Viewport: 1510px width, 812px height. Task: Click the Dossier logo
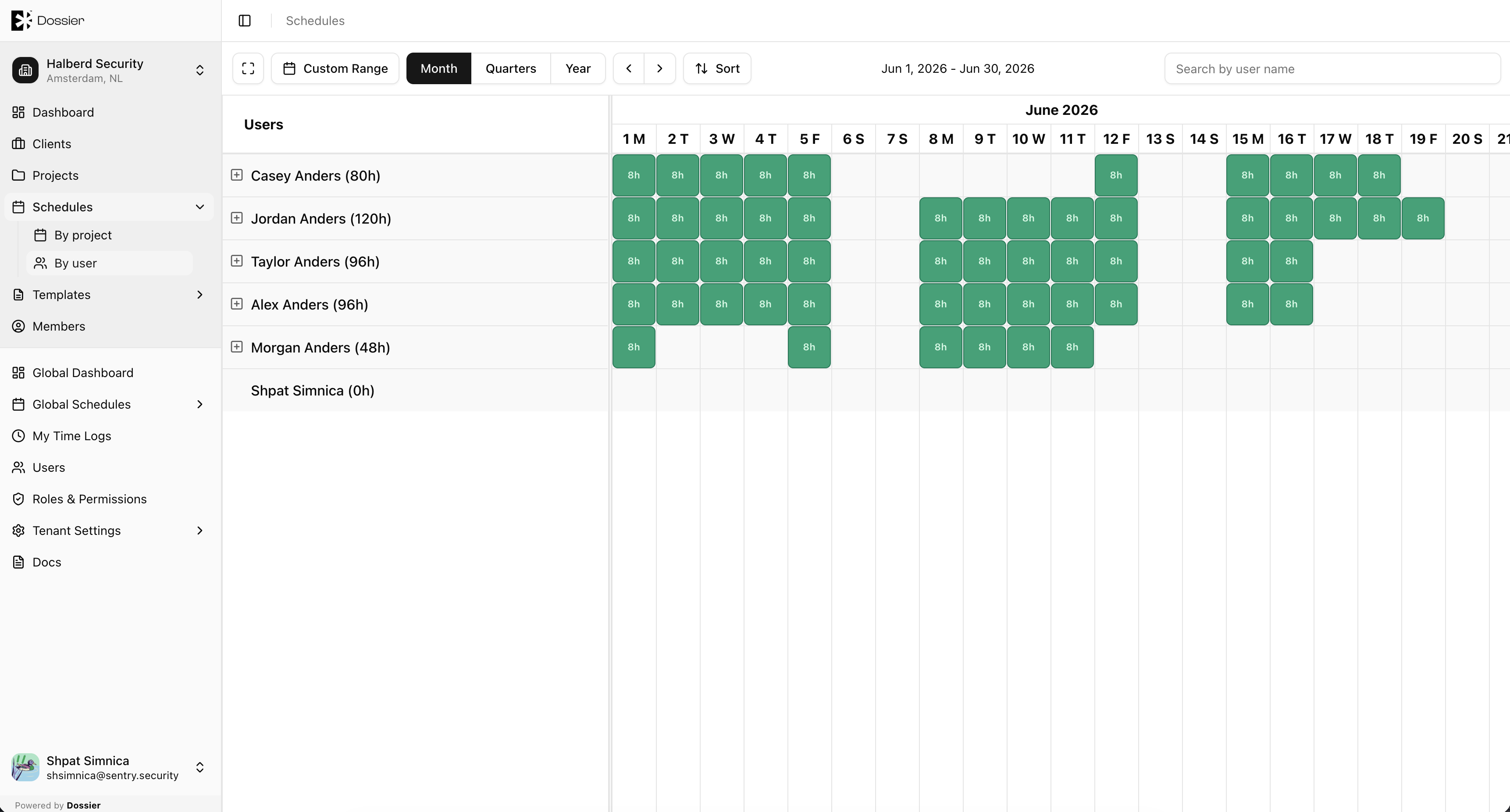pos(48,21)
